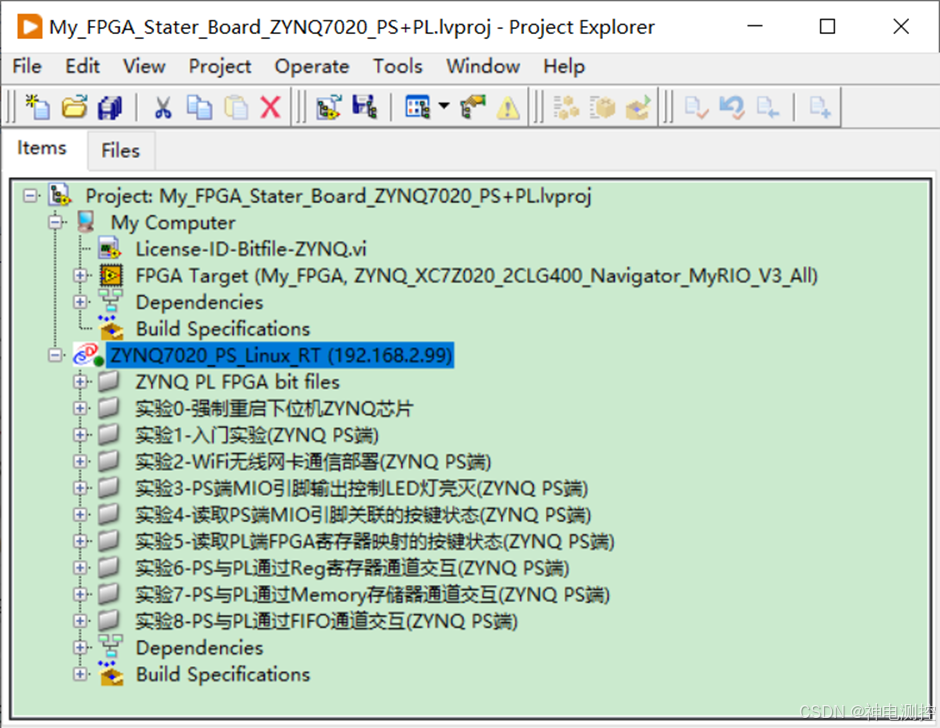Viewport: 940px width, 728px height.
Task: Open the Help menu
Action: pyautogui.click(x=564, y=67)
